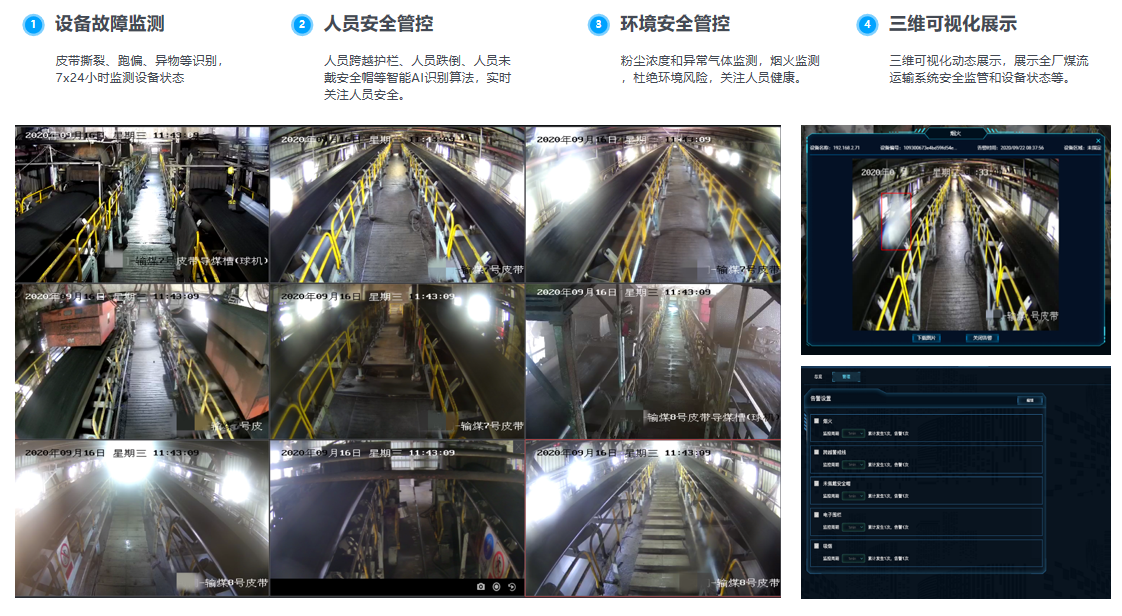
Task: Toggle the 未佩戴安全帽 alarm checkbox
Action: click(815, 483)
